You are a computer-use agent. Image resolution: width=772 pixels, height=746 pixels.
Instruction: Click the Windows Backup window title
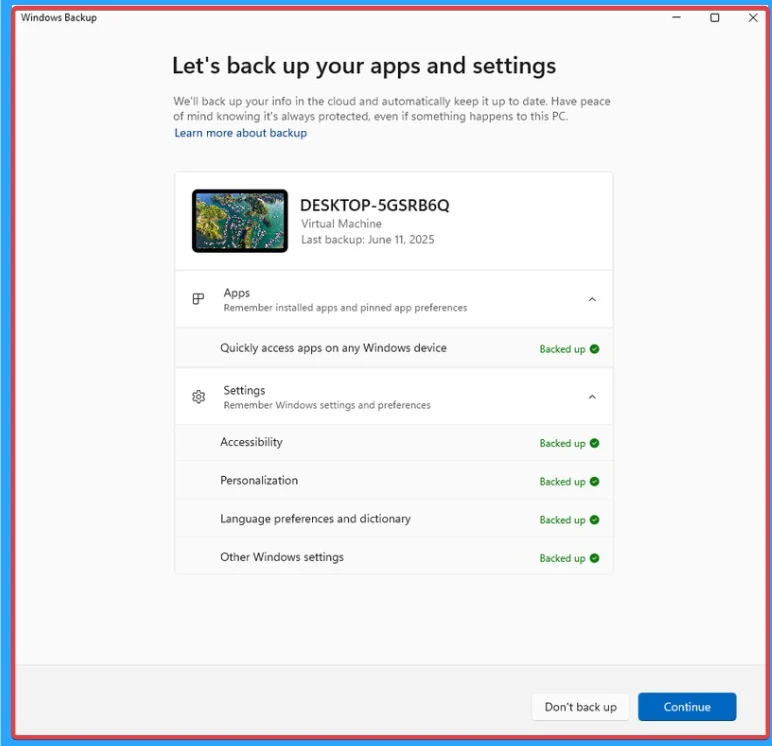59,18
